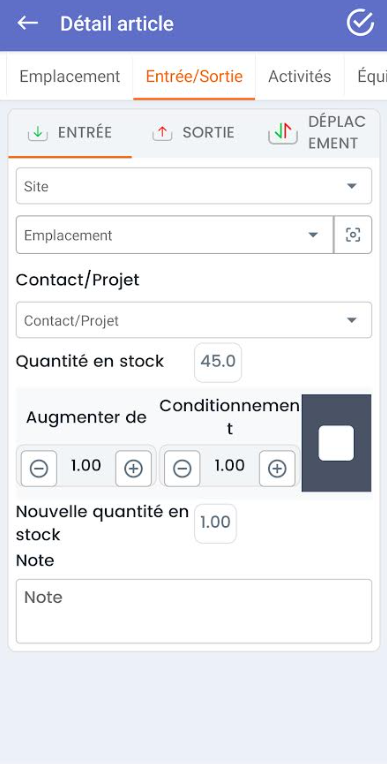This screenshot has width=387, height=764.
Task: Toggle the white checkbox in dark panel
Action: coord(336,443)
